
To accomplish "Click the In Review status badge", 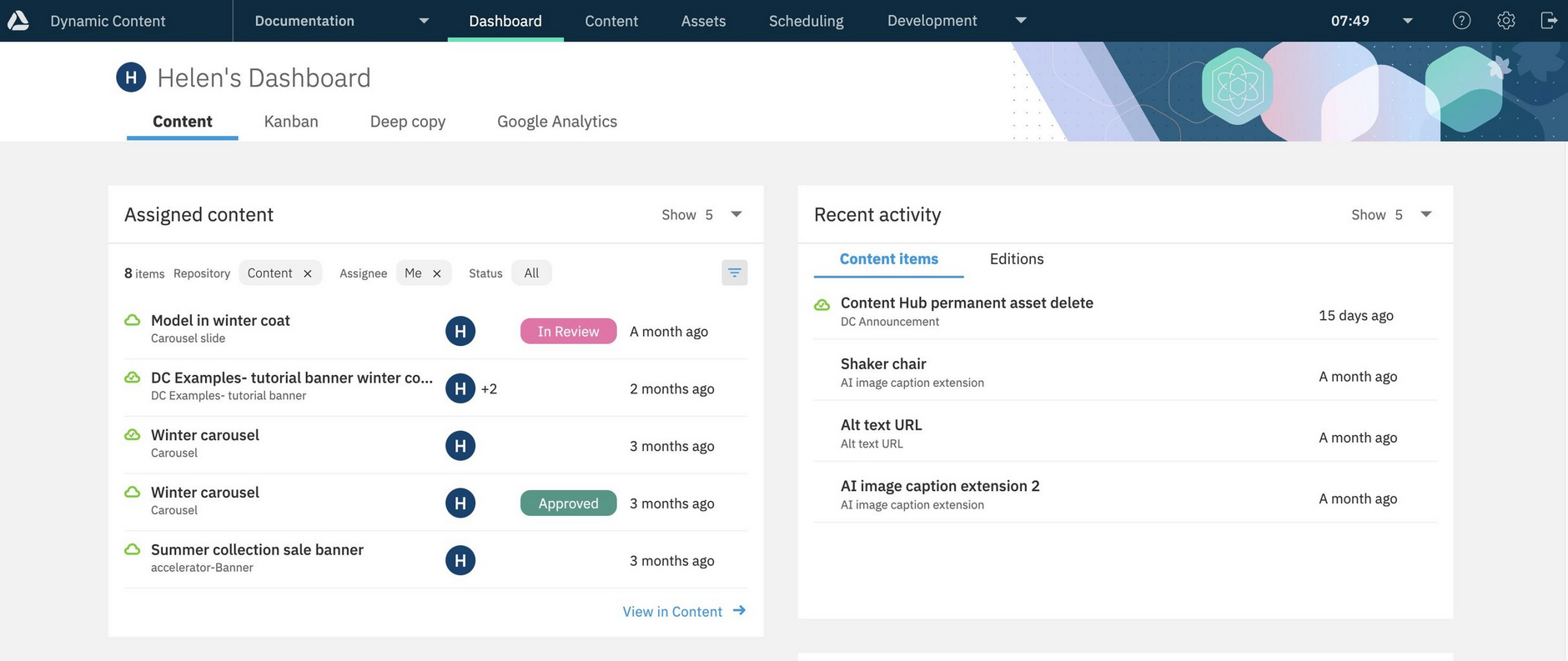I will pyautogui.click(x=568, y=331).
